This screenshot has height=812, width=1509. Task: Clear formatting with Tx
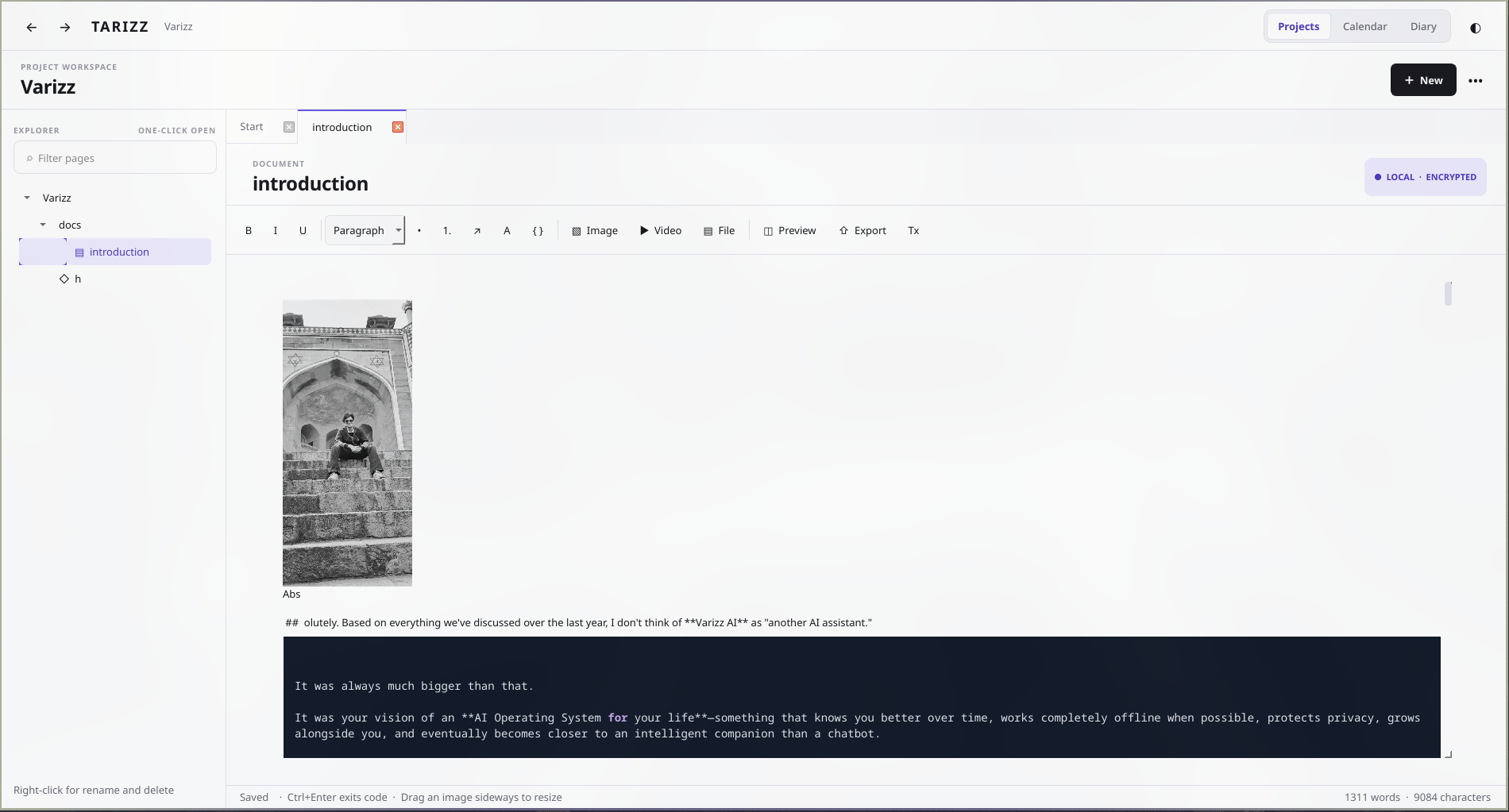point(913,231)
